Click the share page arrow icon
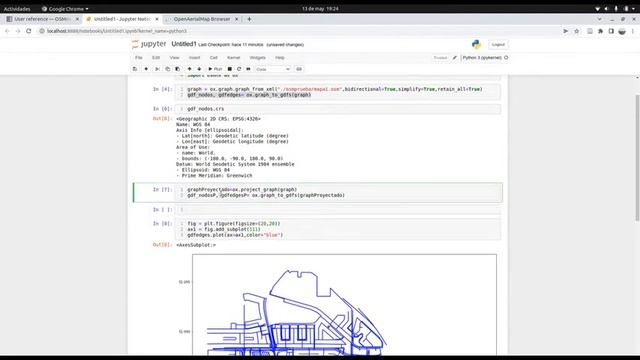Viewport: 640px width, 360px height. [565, 31]
